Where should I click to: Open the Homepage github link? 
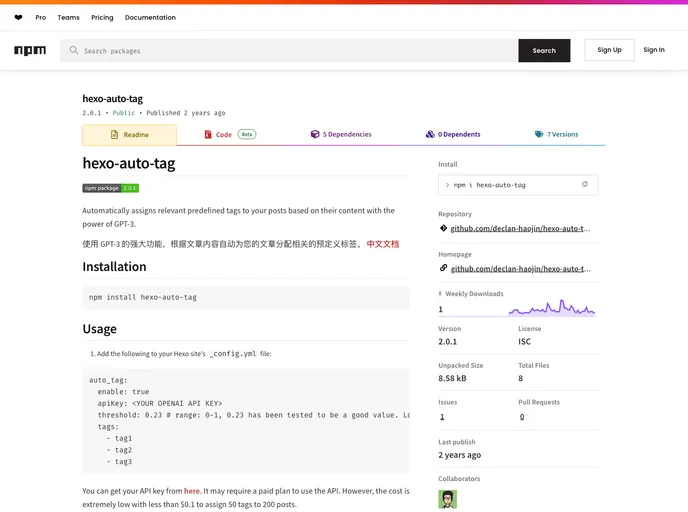pos(520,269)
